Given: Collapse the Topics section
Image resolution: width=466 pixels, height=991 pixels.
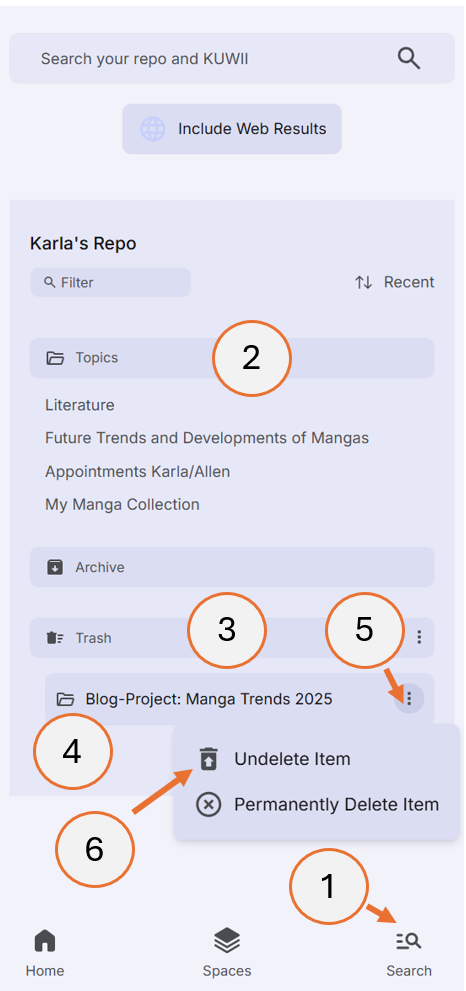Looking at the screenshot, I should pyautogui.click(x=232, y=358).
